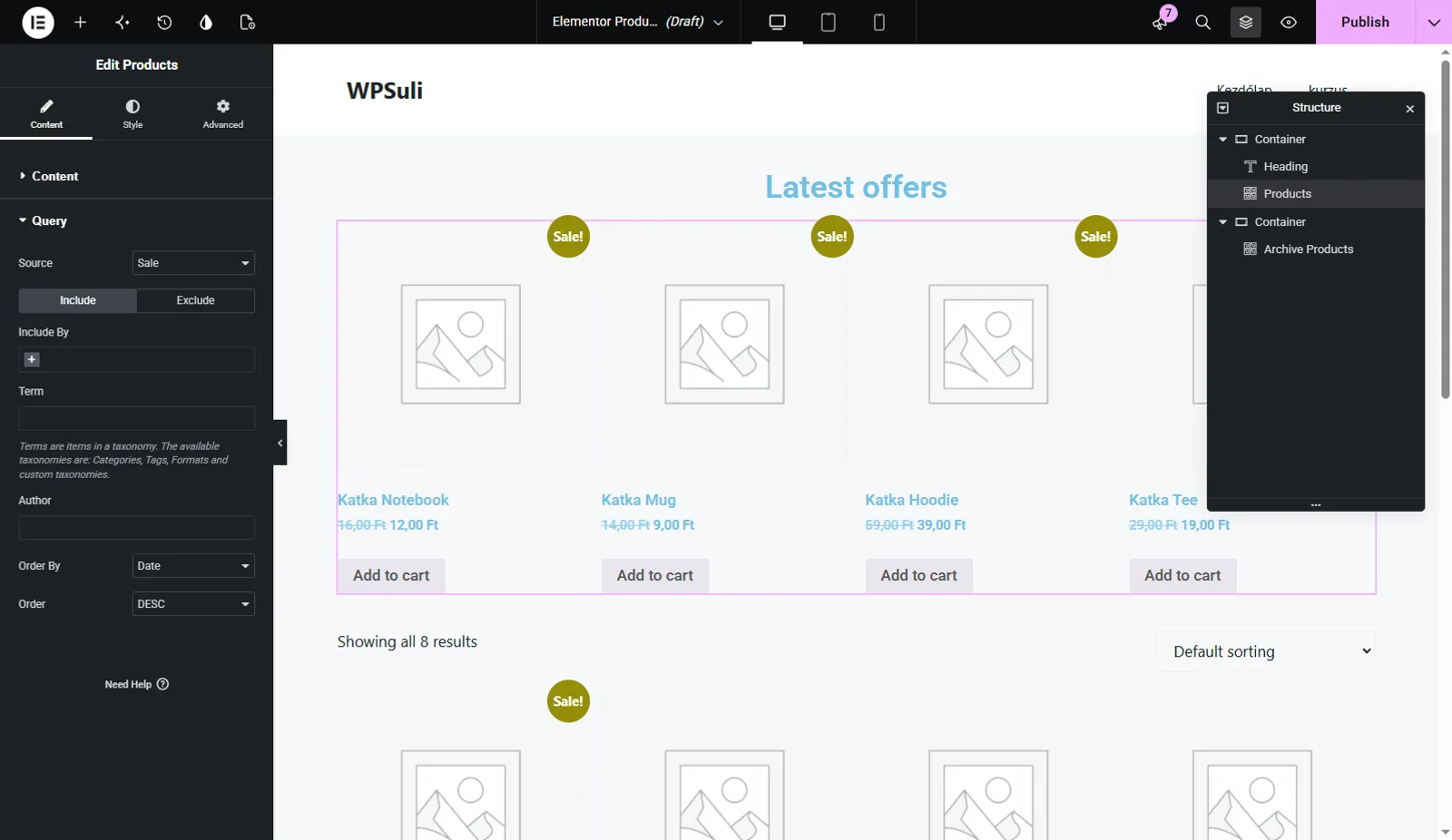Open the Source dropdown set to Sale
This screenshot has height=840, width=1452.
click(x=193, y=263)
